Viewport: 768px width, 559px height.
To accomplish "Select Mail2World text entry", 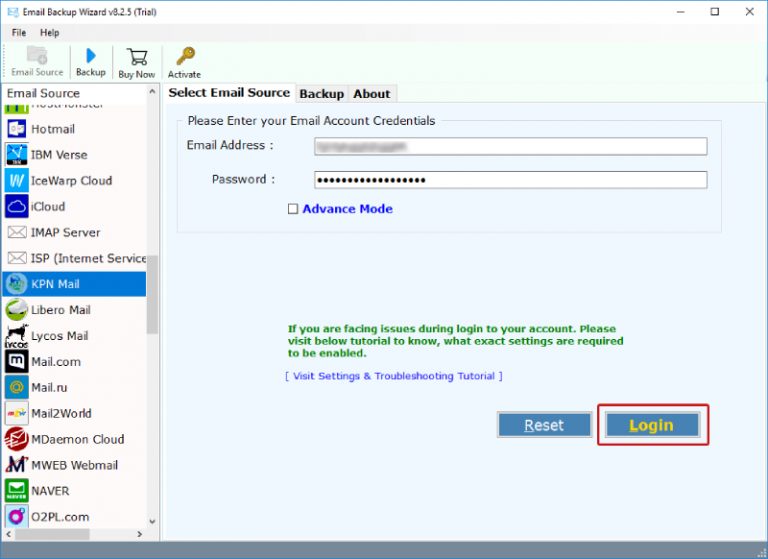I will pos(61,413).
